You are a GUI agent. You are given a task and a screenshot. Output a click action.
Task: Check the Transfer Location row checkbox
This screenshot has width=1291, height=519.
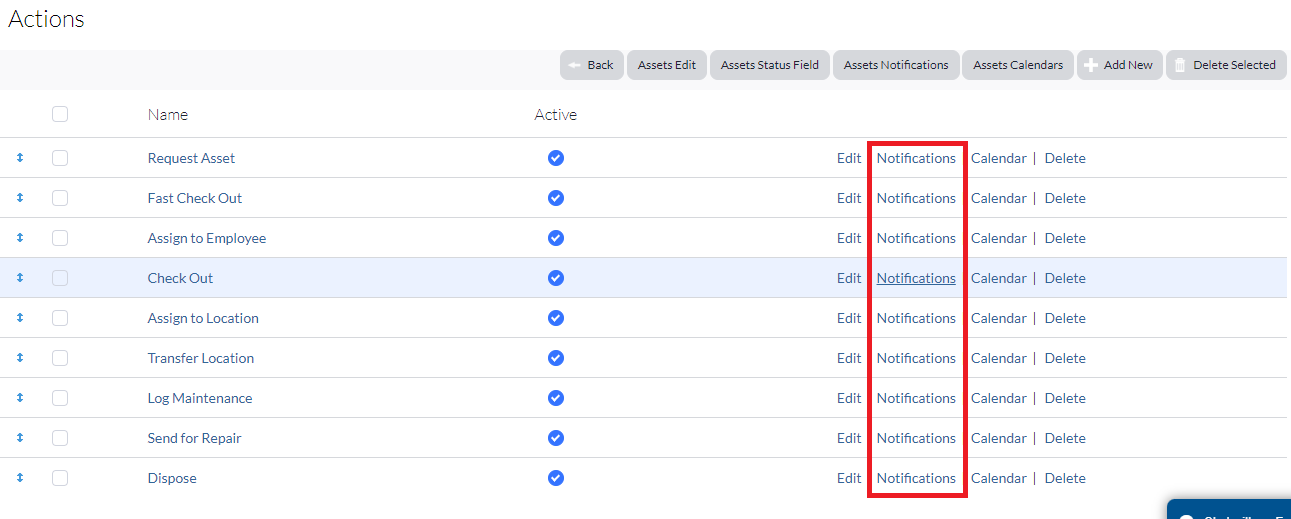(60, 358)
